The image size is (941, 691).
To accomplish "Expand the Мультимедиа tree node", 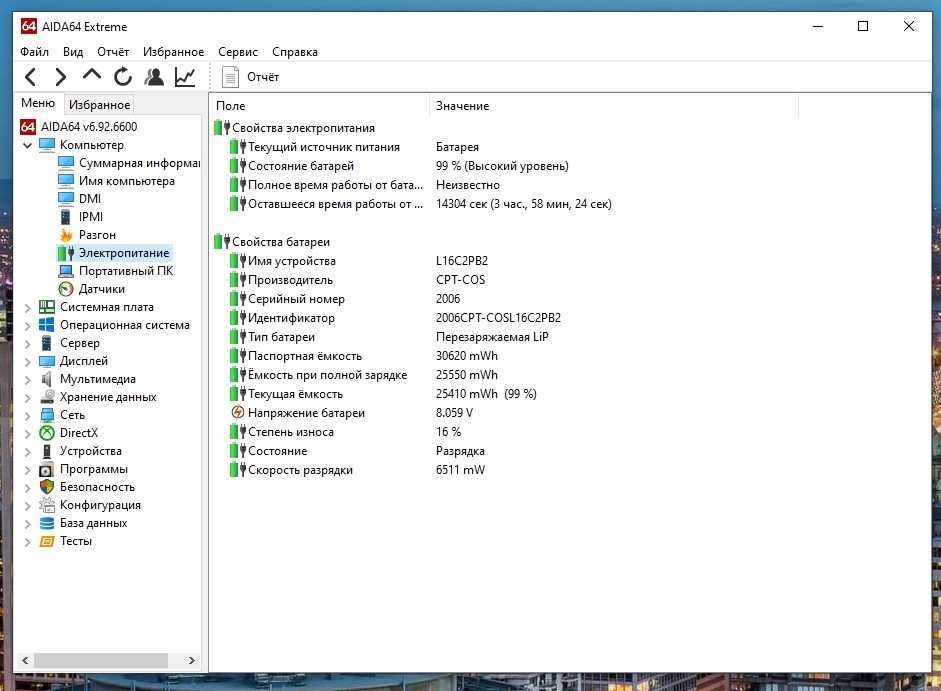I will click(x=27, y=379).
